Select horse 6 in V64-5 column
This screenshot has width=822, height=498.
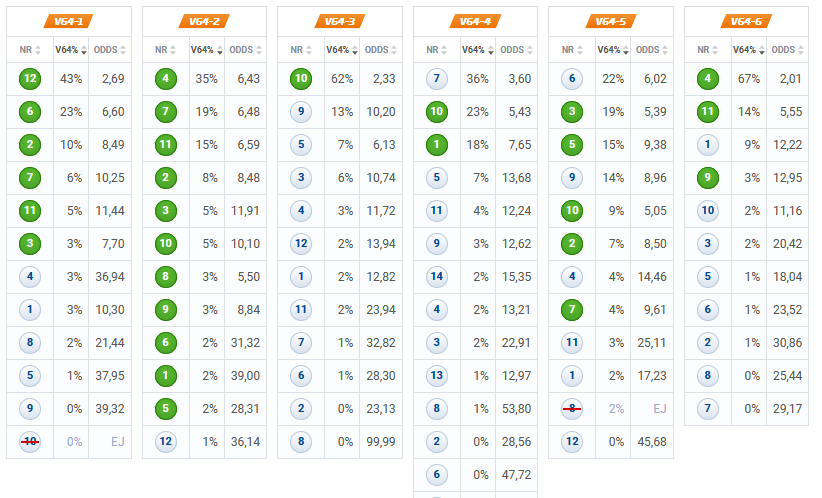pyautogui.click(x=572, y=79)
